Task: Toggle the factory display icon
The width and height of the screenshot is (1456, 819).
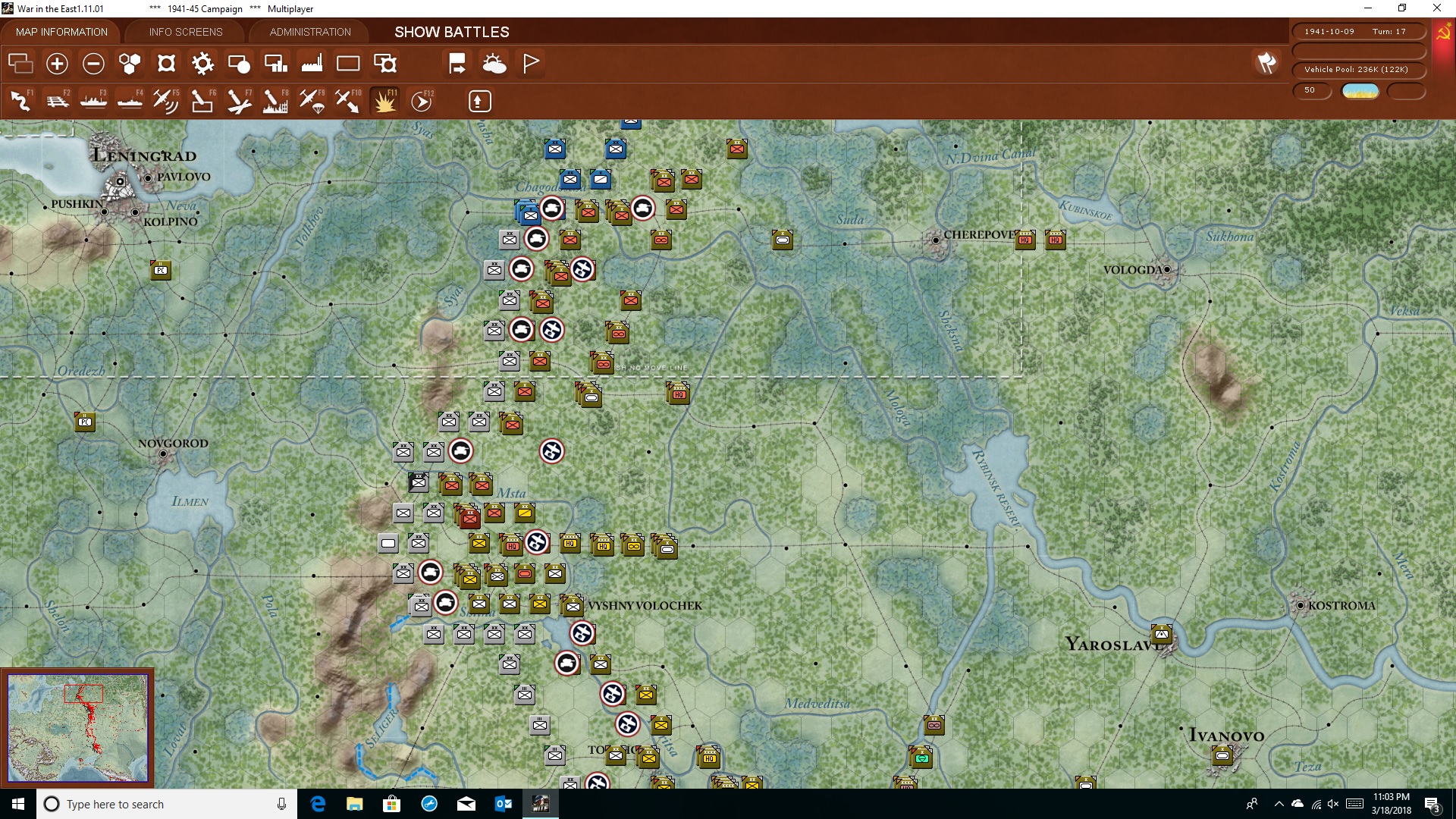Action: [x=312, y=64]
